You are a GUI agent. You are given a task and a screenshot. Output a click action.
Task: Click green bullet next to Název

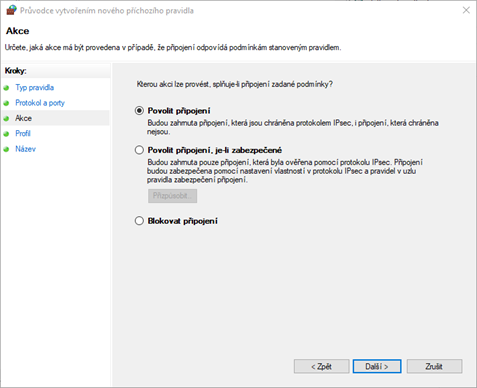point(6,149)
